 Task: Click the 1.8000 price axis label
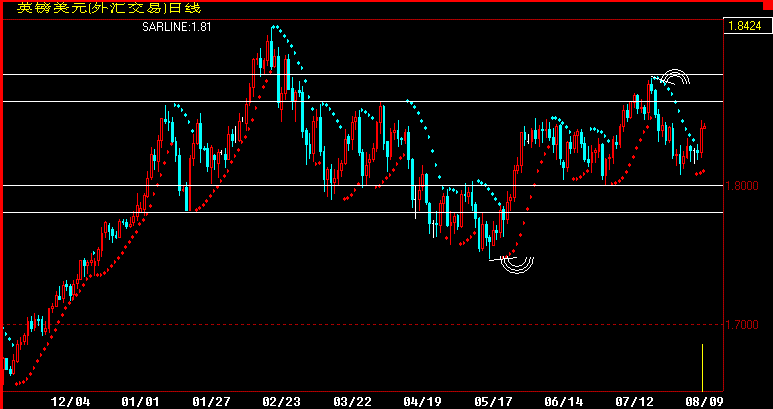pyautogui.click(x=742, y=186)
